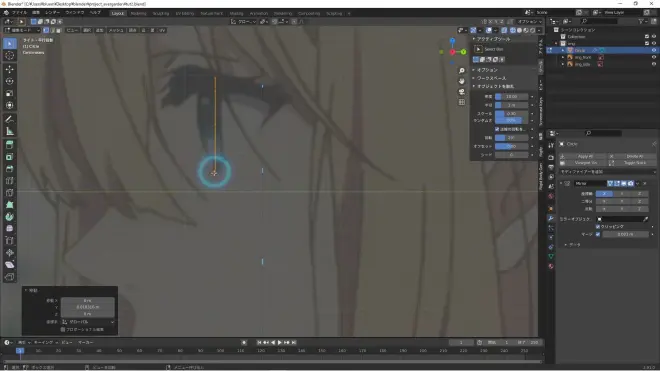Select the 3D Cursor tool
The image size is (660, 371).
(x=10, y=56)
